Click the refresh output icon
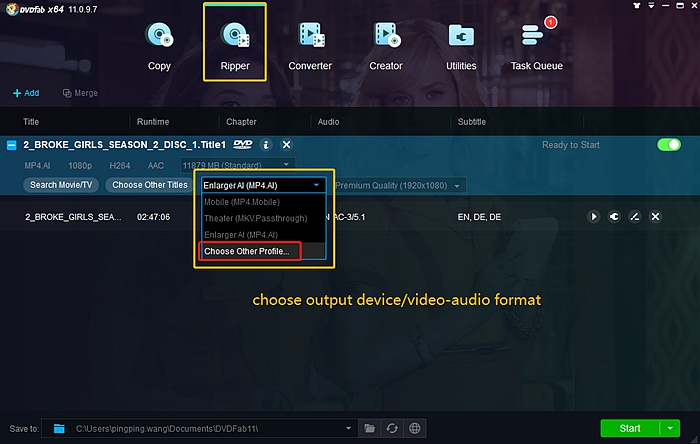 pos(392,428)
